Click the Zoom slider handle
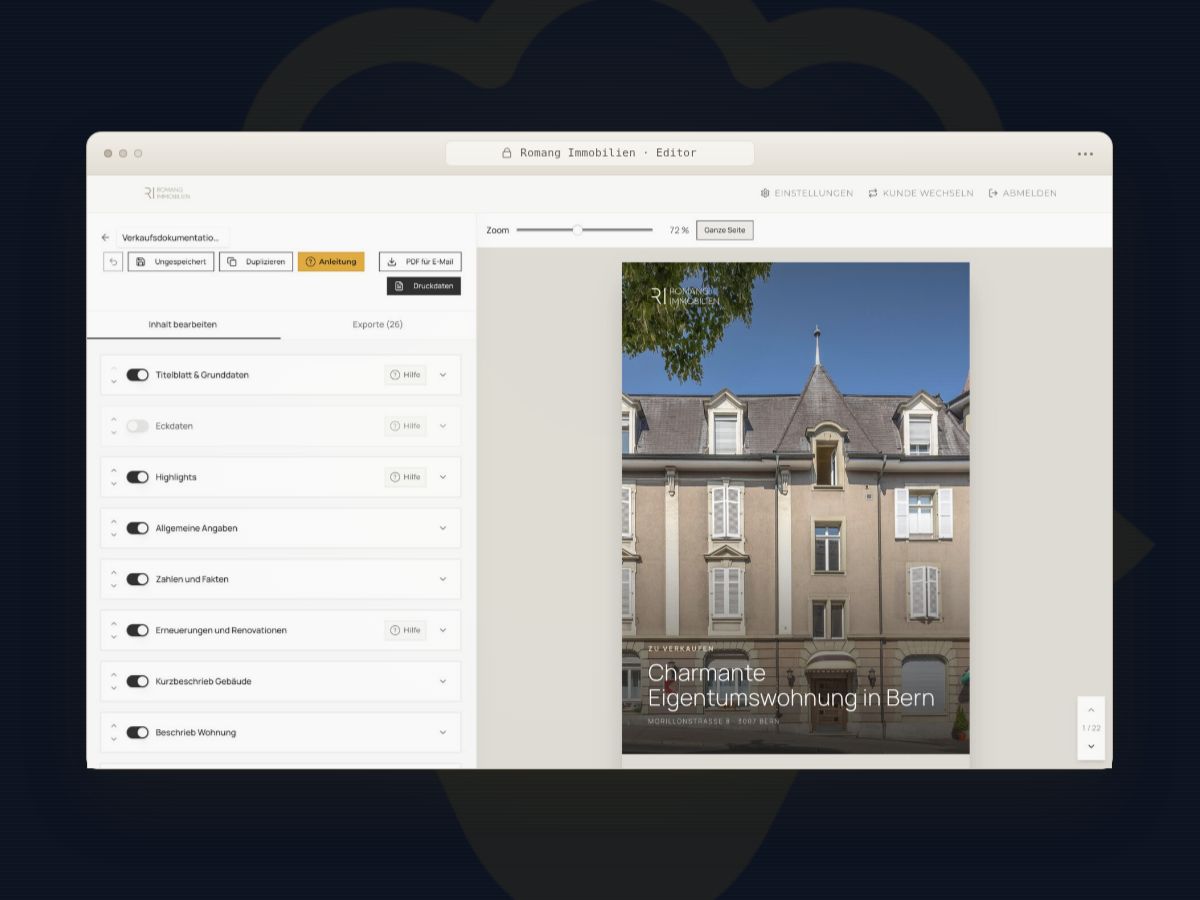Image resolution: width=1200 pixels, height=900 pixels. click(577, 230)
